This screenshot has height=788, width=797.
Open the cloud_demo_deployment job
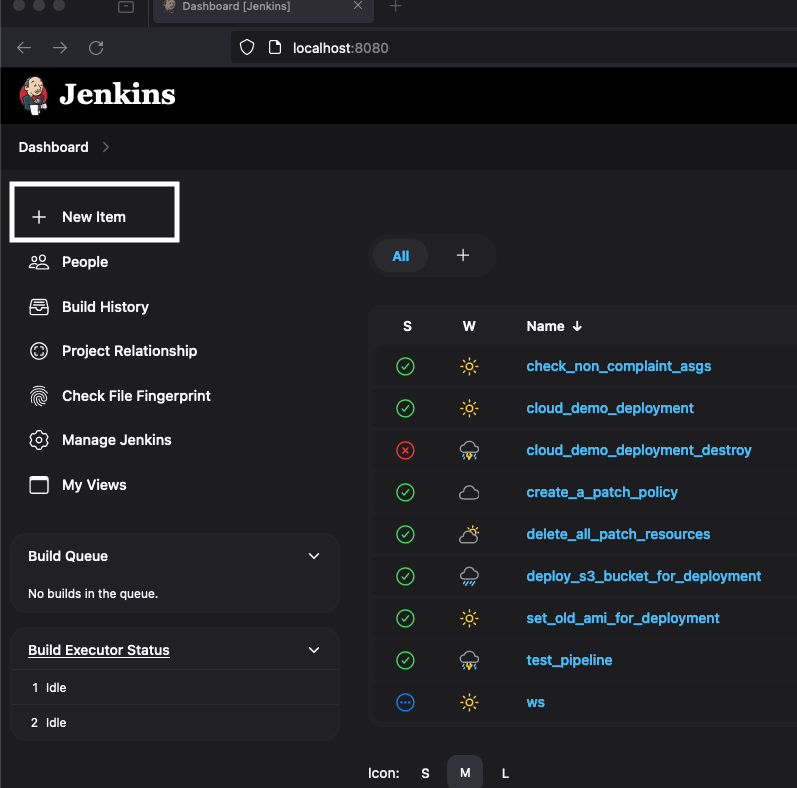(x=610, y=408)
